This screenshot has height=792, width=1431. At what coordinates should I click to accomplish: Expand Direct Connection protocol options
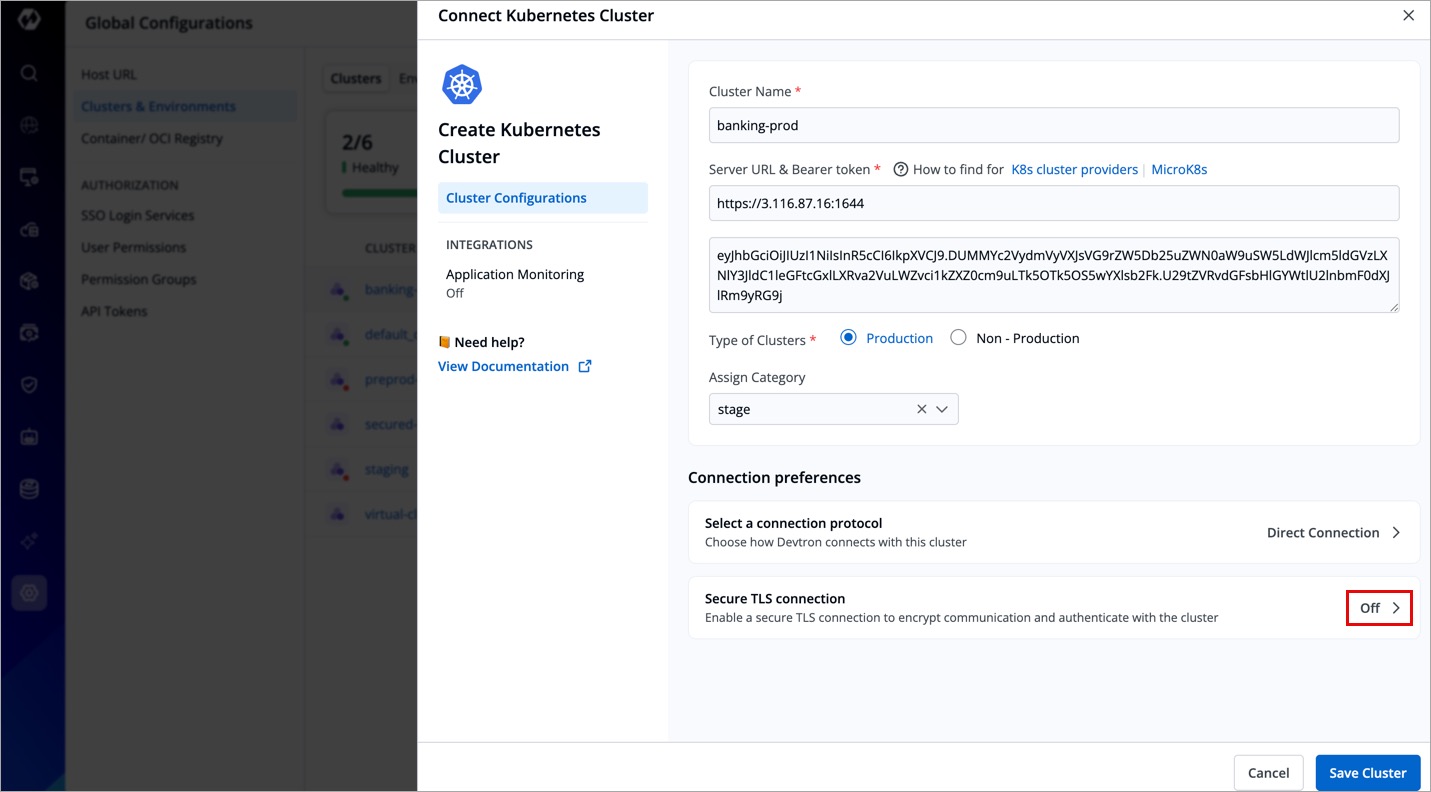pyautogui.click(x=1334, y=533)
